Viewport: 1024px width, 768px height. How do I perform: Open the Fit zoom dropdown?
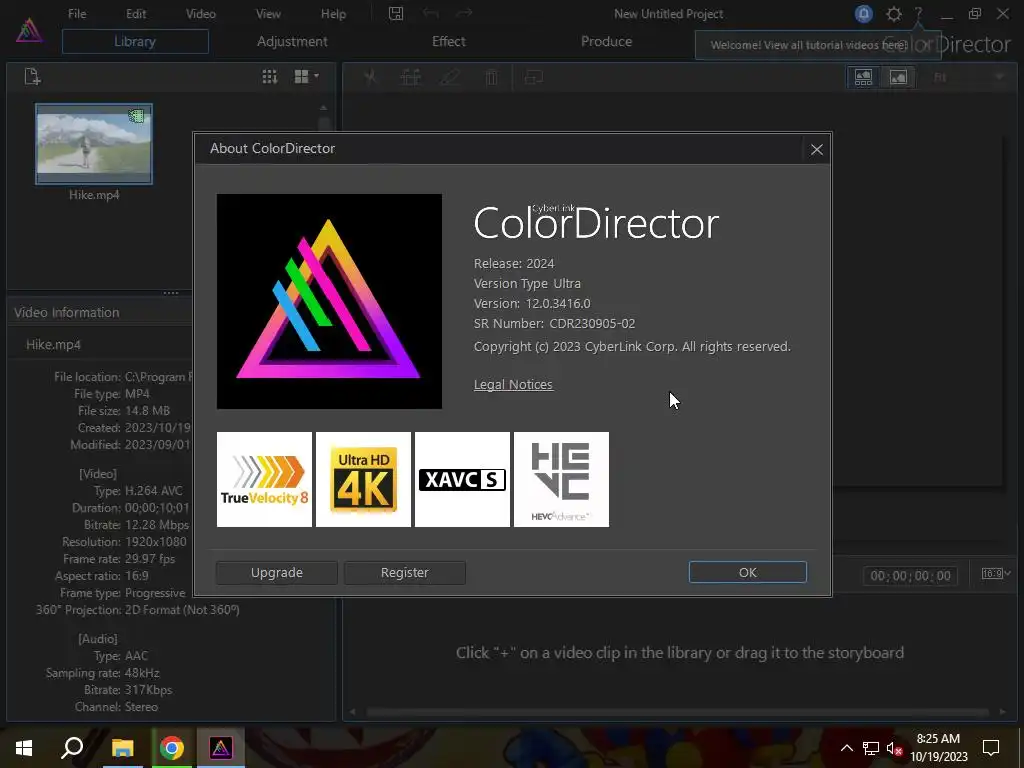[968, 77]
